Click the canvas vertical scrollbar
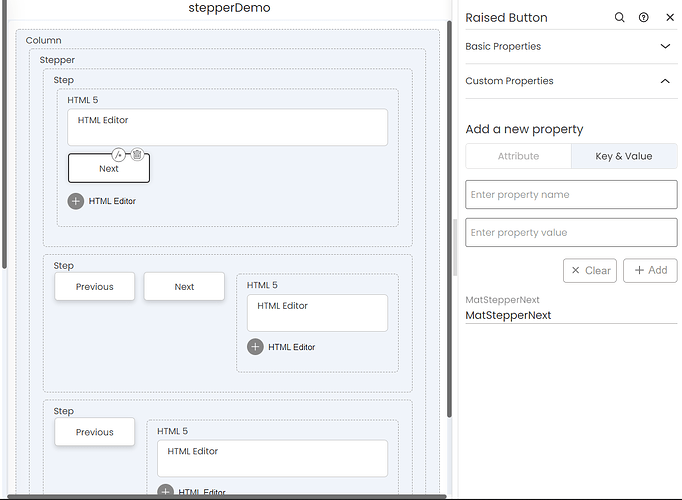The height and width of the screenshot is (500, 682). click(449, 220)
